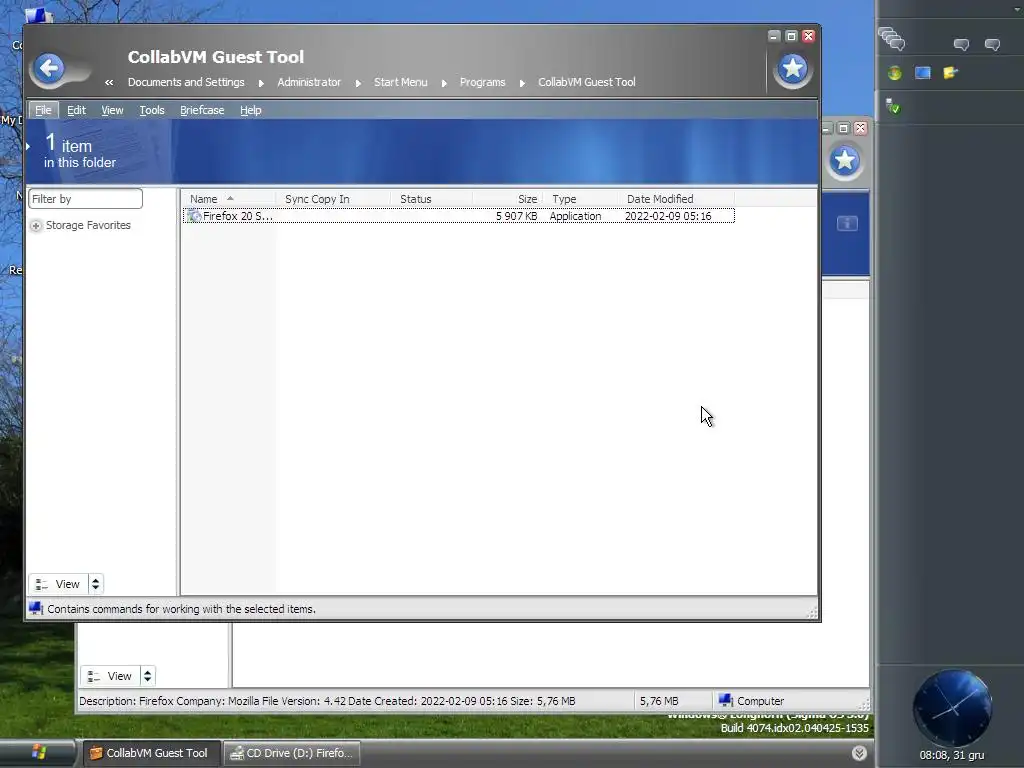Click the View button in CollabVM window

point(59,584)
